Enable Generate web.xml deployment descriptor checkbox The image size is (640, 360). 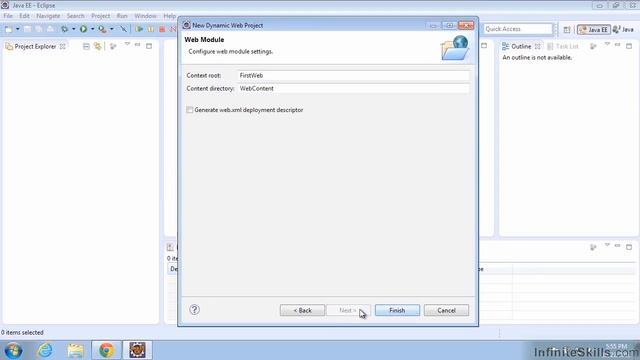point(189,110)
